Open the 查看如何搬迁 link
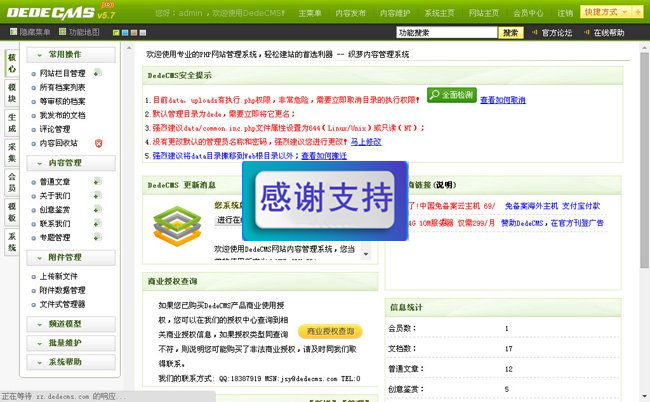The image size is (650, 402). tap(324, 156)
